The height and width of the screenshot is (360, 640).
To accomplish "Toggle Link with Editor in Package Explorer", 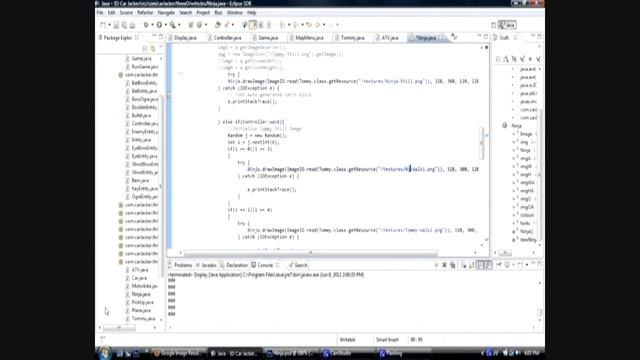I will click(153, 49).
